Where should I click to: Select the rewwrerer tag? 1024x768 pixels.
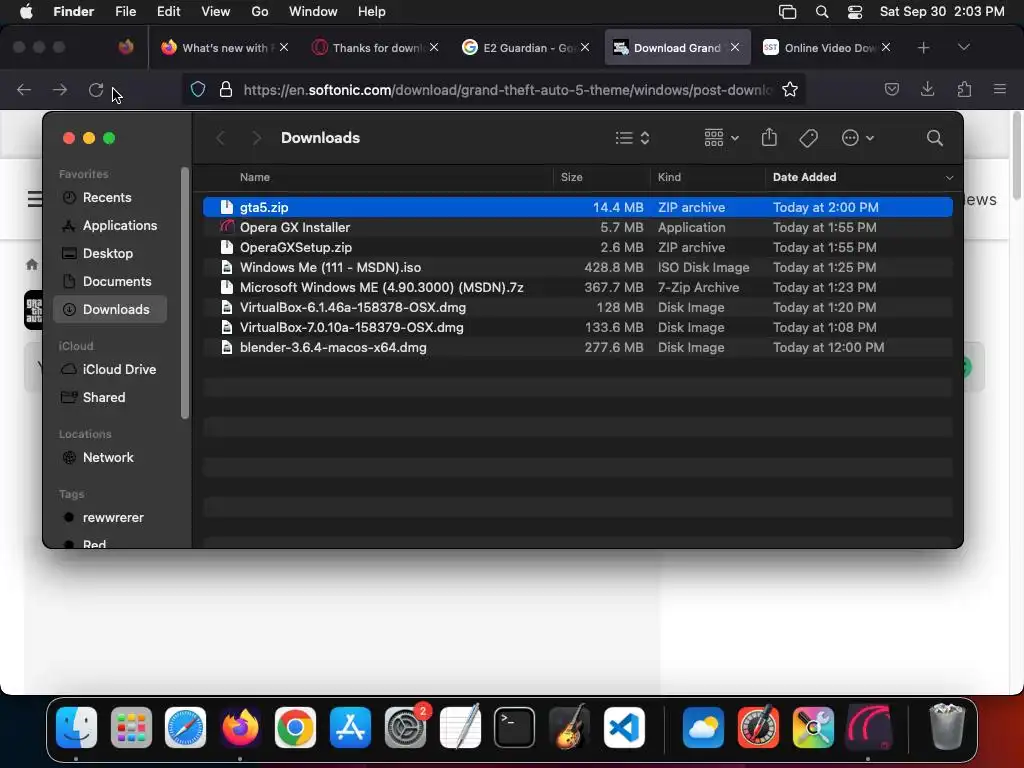[x=110, y=517]
